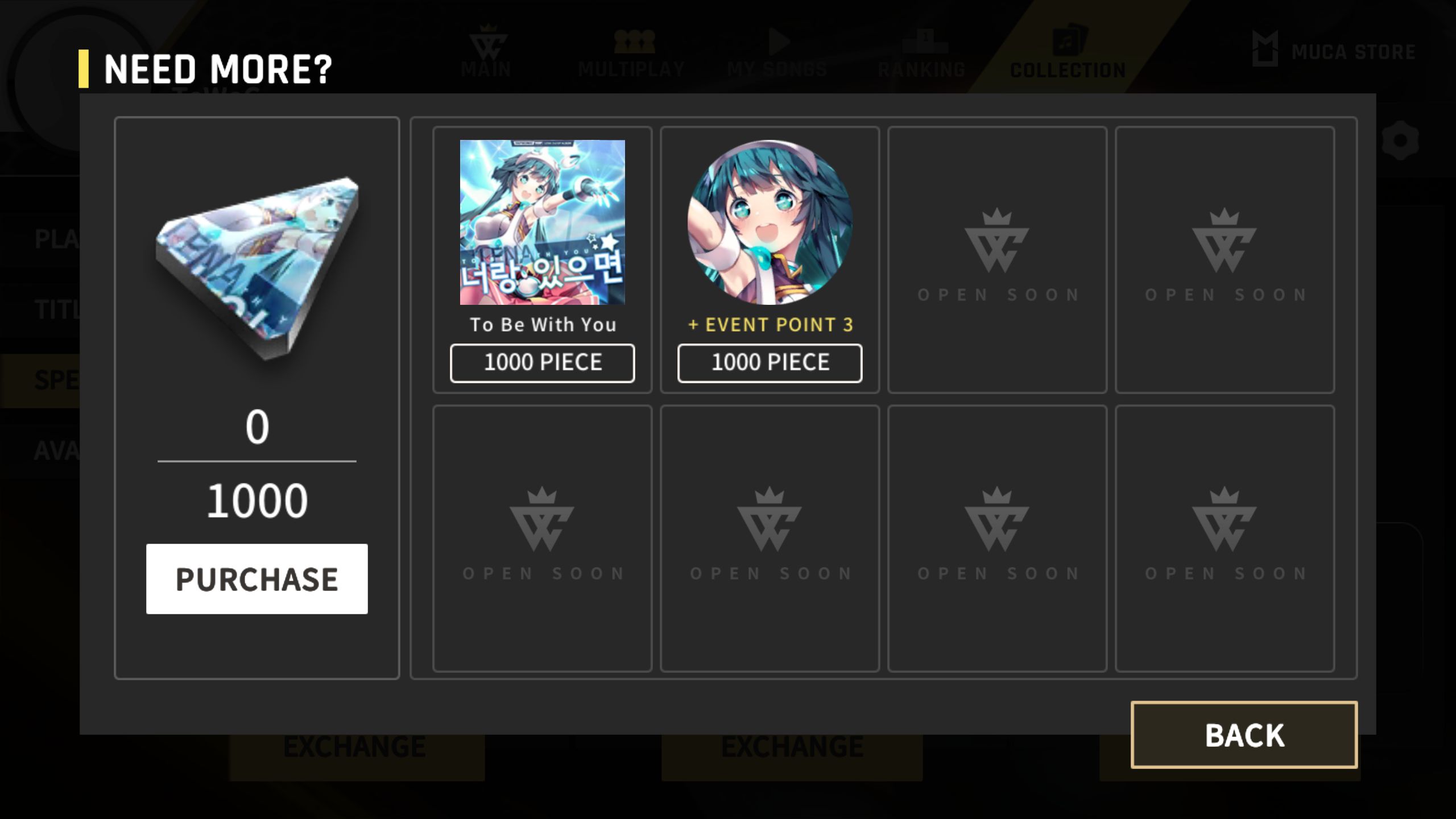Viewport: 1456px width, 819px height.
Task: Go back using the BACK button
Action: pos(1244,735)
